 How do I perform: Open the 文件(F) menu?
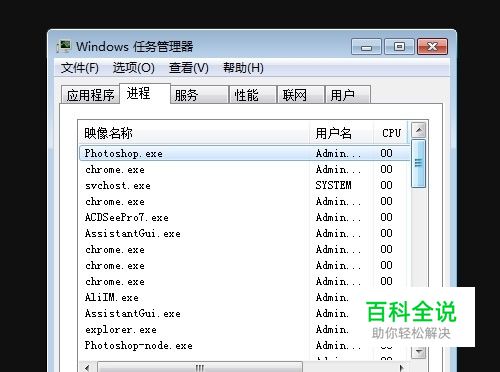pyautogui.click(x=80, y=68)
